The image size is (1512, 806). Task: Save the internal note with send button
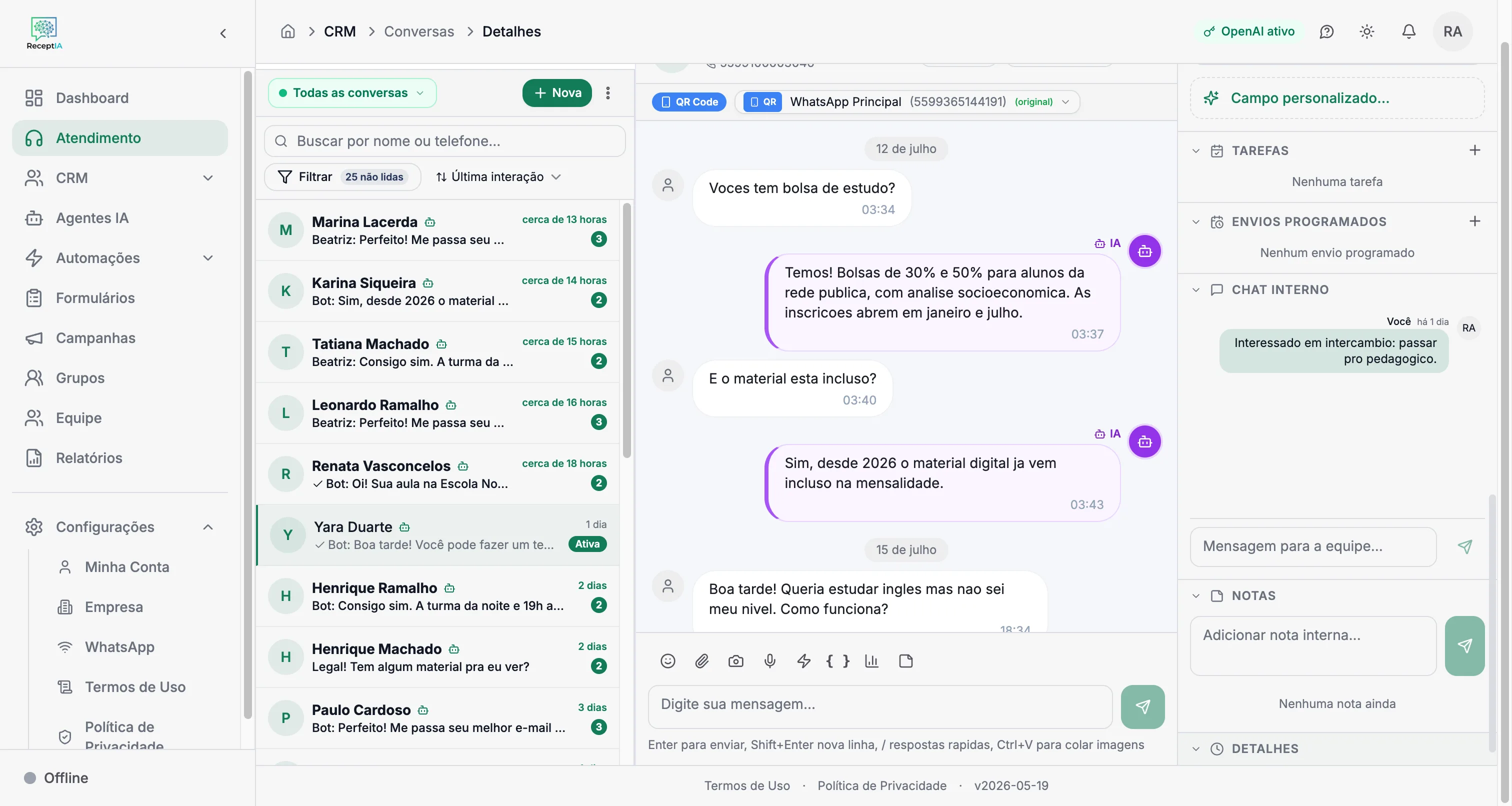[x=1465, y=645]
